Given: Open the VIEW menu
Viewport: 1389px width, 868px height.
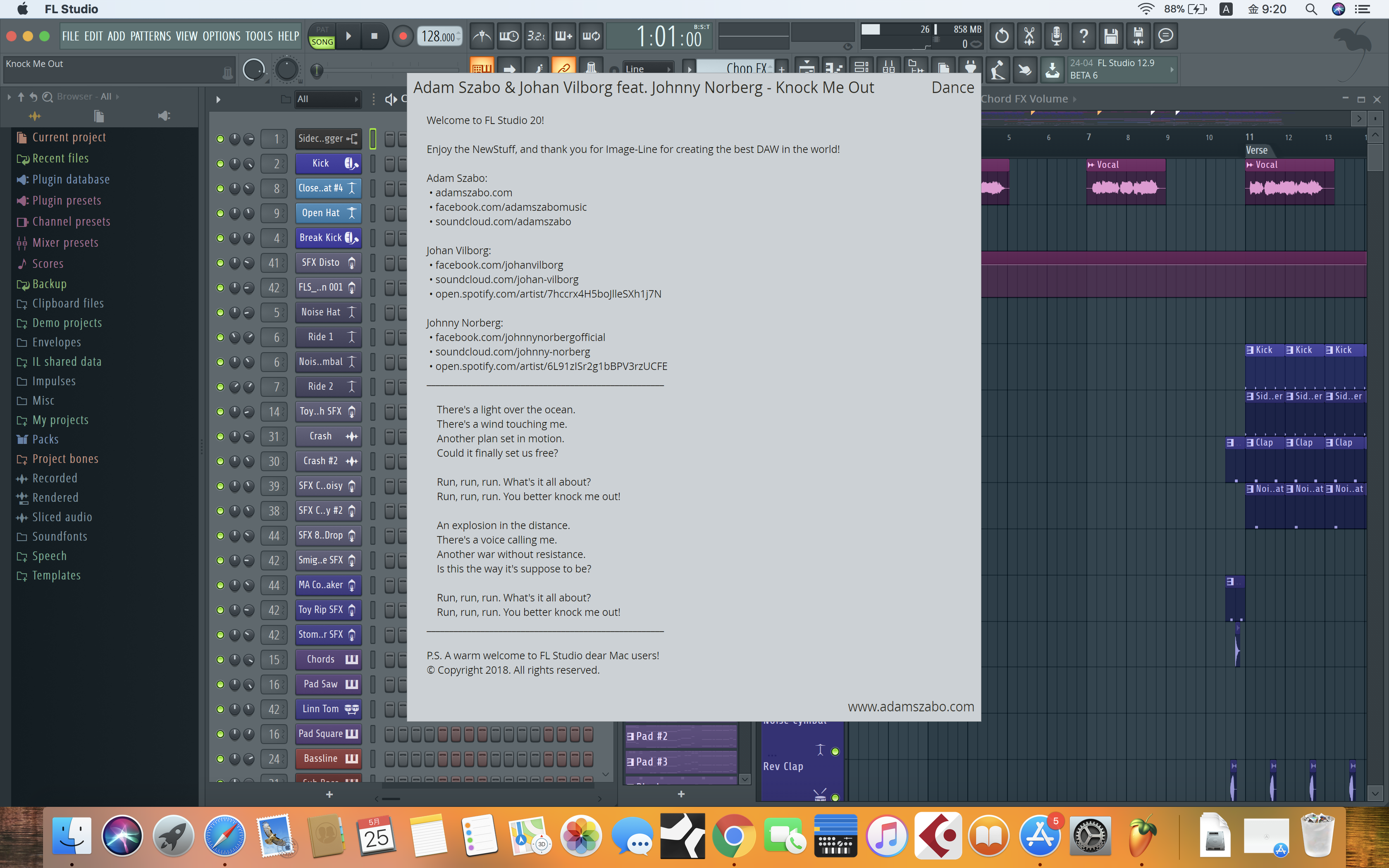Looking at the screenshot, I should [186, 36].
